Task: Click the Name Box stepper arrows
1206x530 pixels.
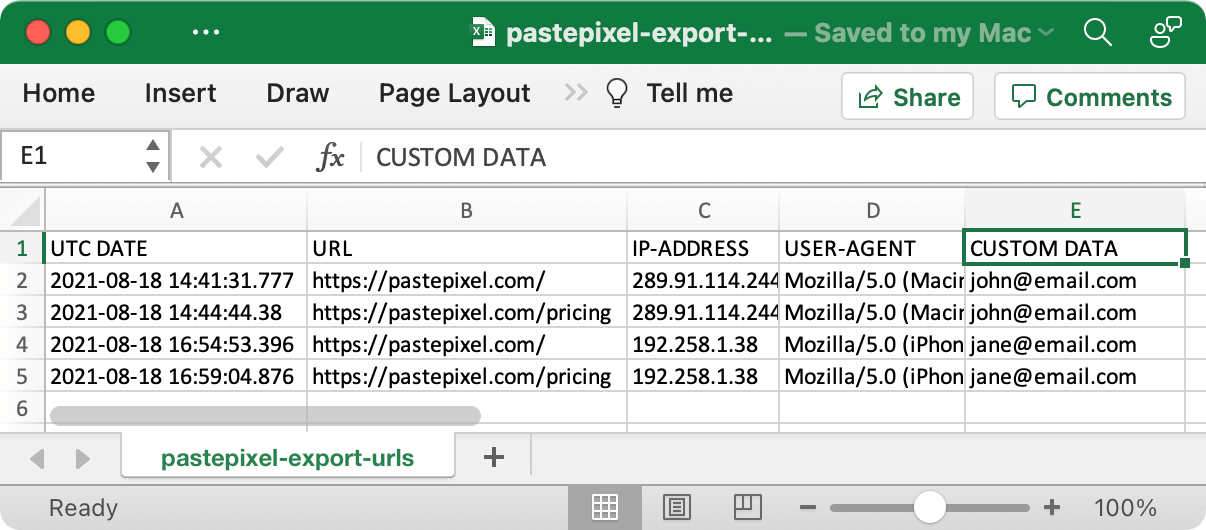Action: pos(153,157)
